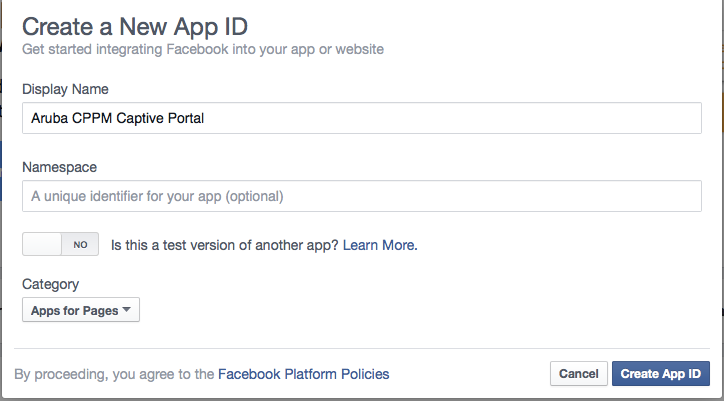
Task: Click the Category label above the dropdown
Action: [x=51, y=284]
